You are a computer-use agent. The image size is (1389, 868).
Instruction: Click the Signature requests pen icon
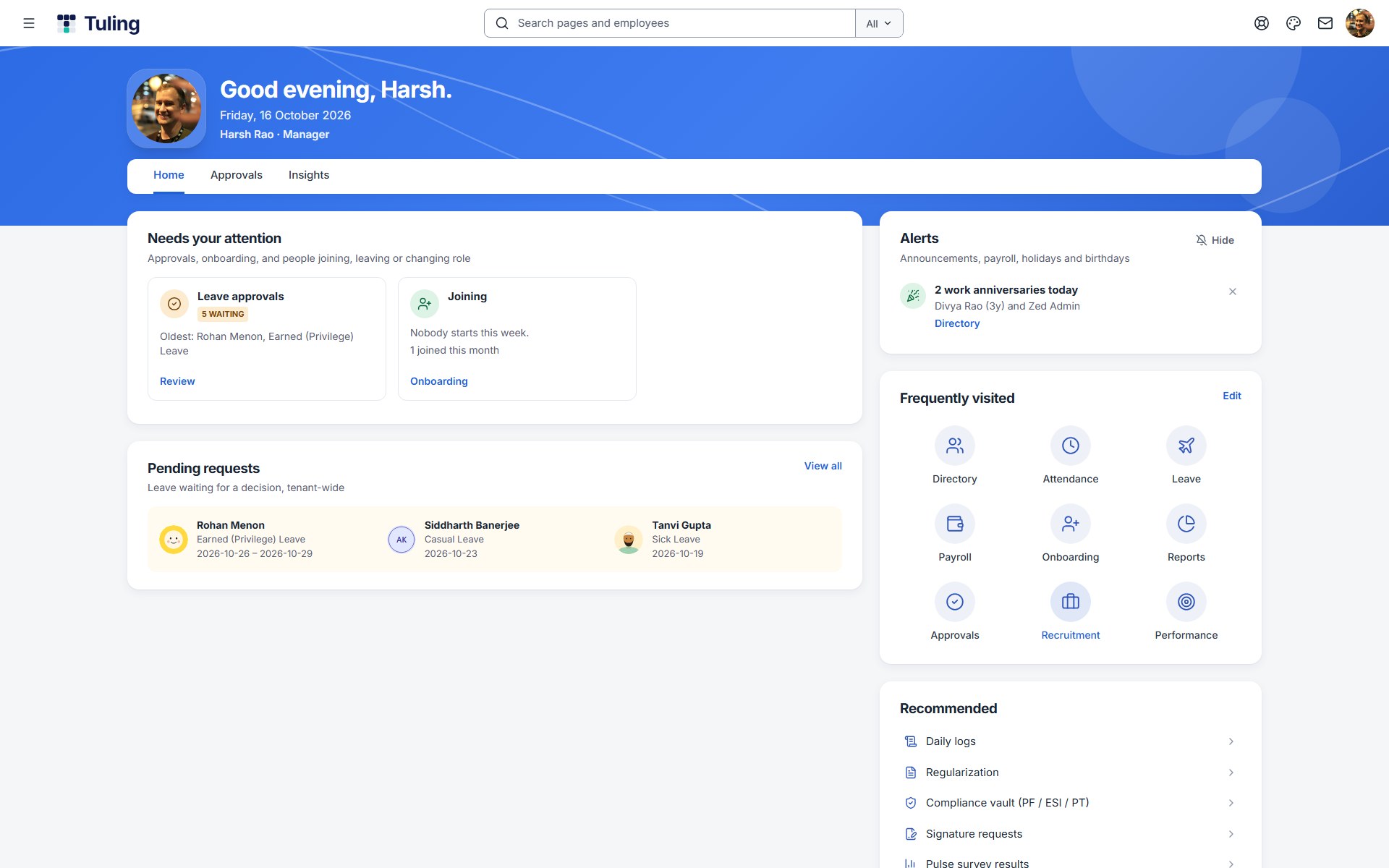coord(911,834)
